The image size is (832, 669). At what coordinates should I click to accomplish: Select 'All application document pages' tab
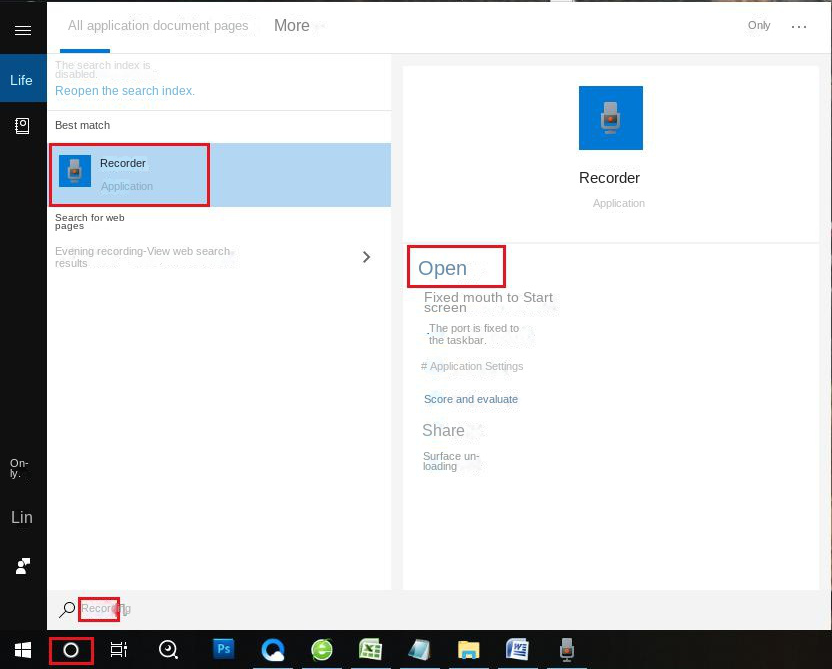[x=158, y=26]
